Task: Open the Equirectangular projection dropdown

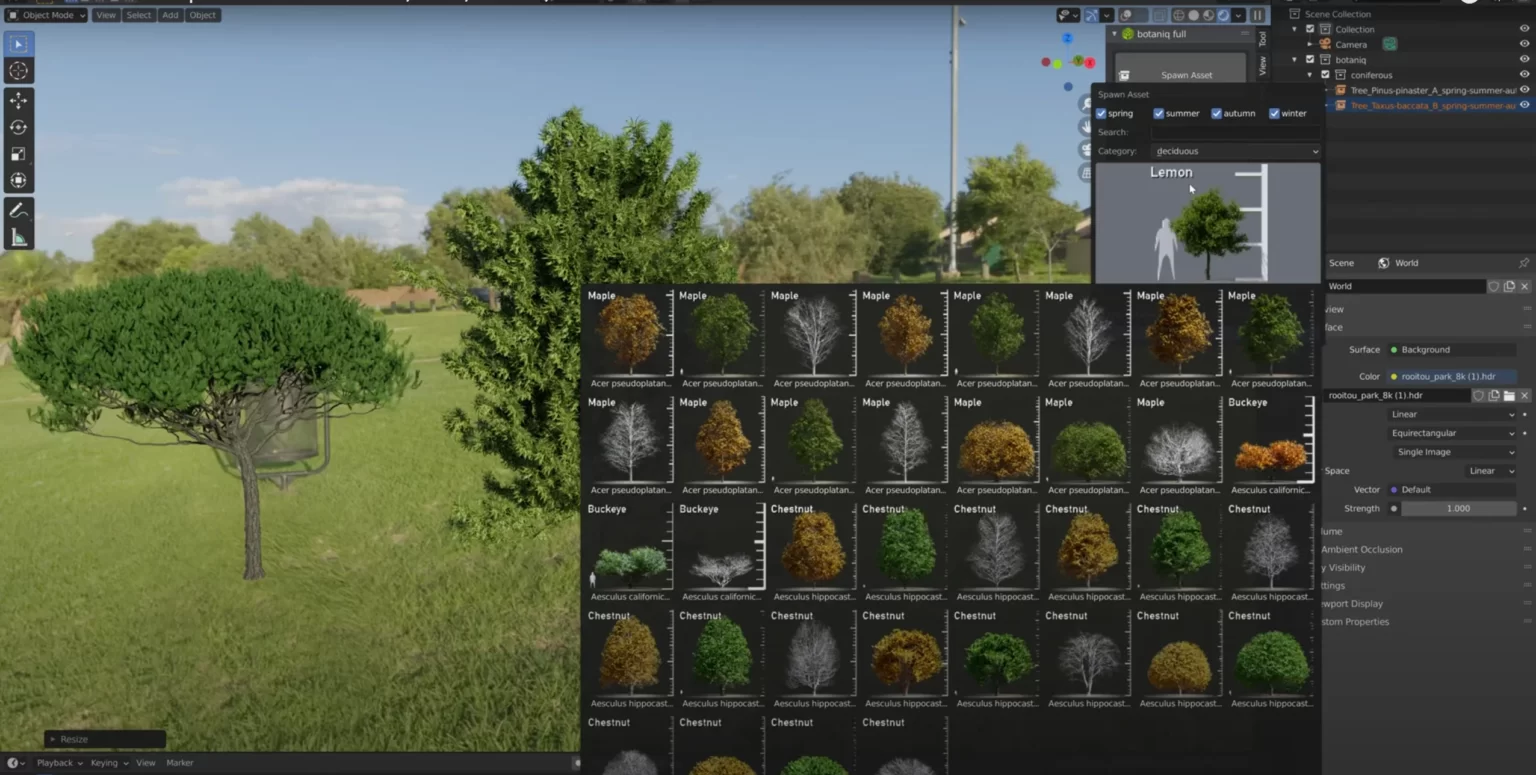Action: [1452, 433]
